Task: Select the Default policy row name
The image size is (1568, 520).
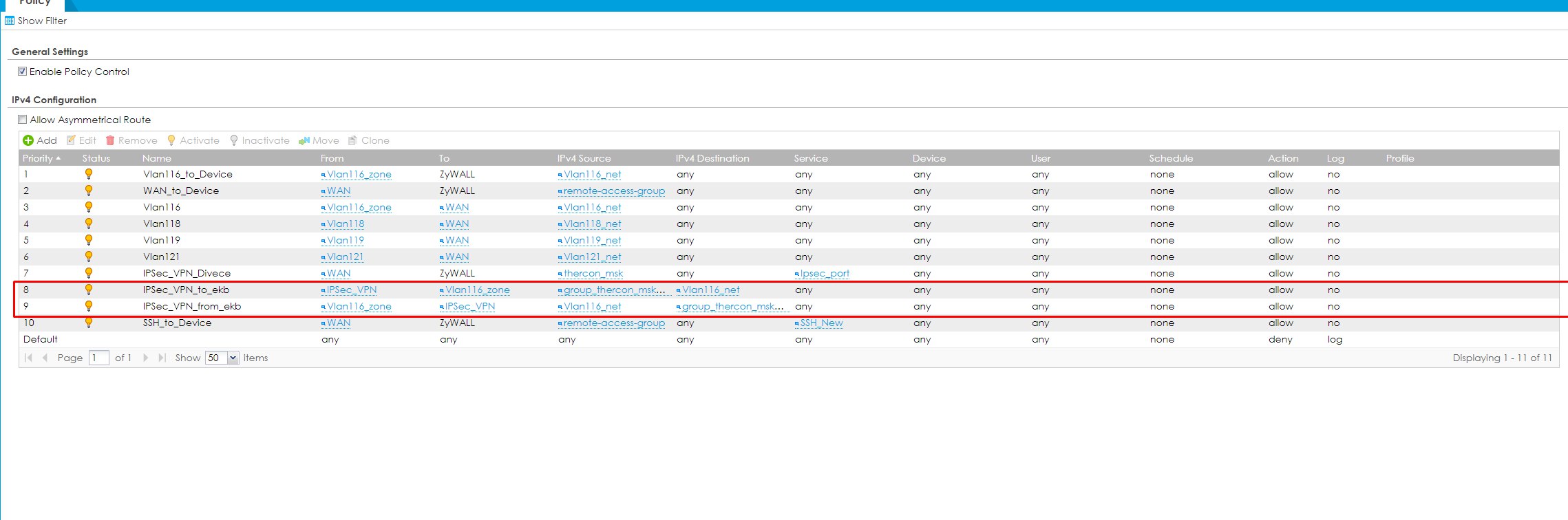Action: (x=41, y=339)
